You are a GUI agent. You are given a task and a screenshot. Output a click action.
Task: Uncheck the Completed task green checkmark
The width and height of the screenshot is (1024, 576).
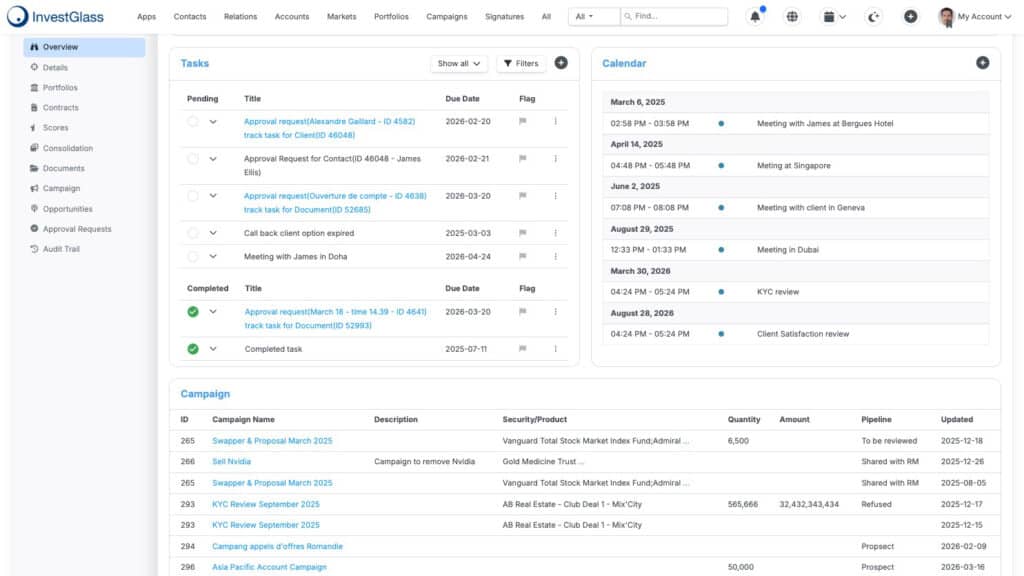click(193, 349)
